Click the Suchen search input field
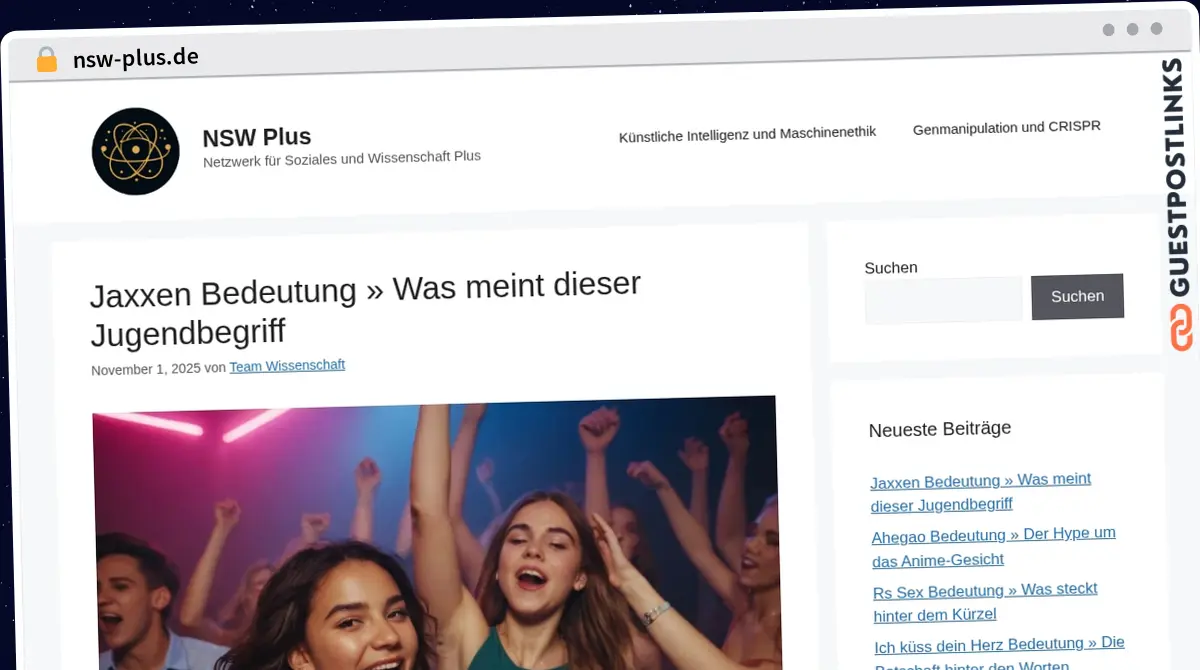This screenshot has width=1200, height=670. coord(944,300)
